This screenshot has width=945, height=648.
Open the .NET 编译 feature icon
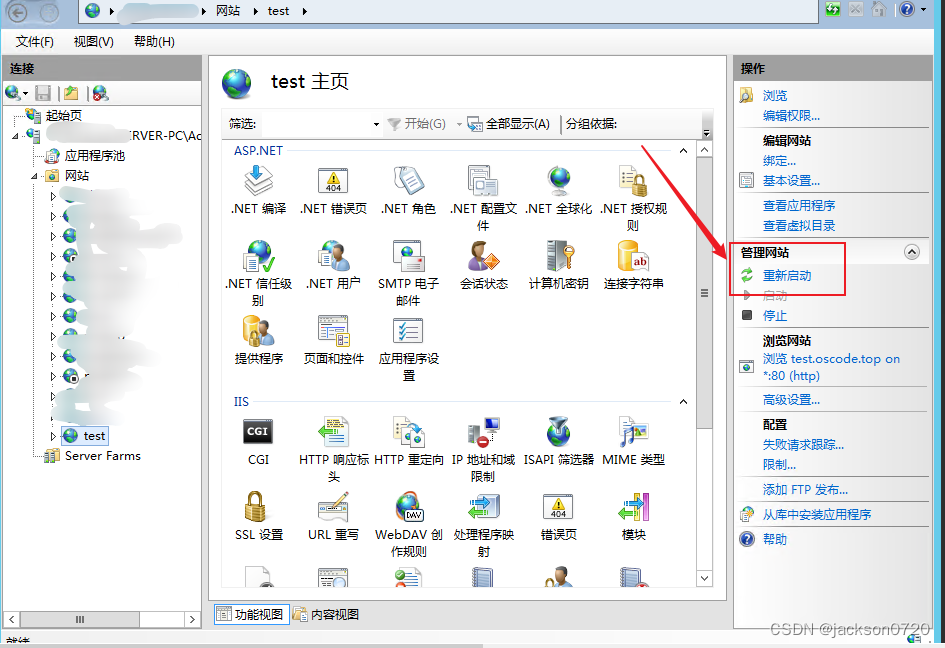(259, 183)
